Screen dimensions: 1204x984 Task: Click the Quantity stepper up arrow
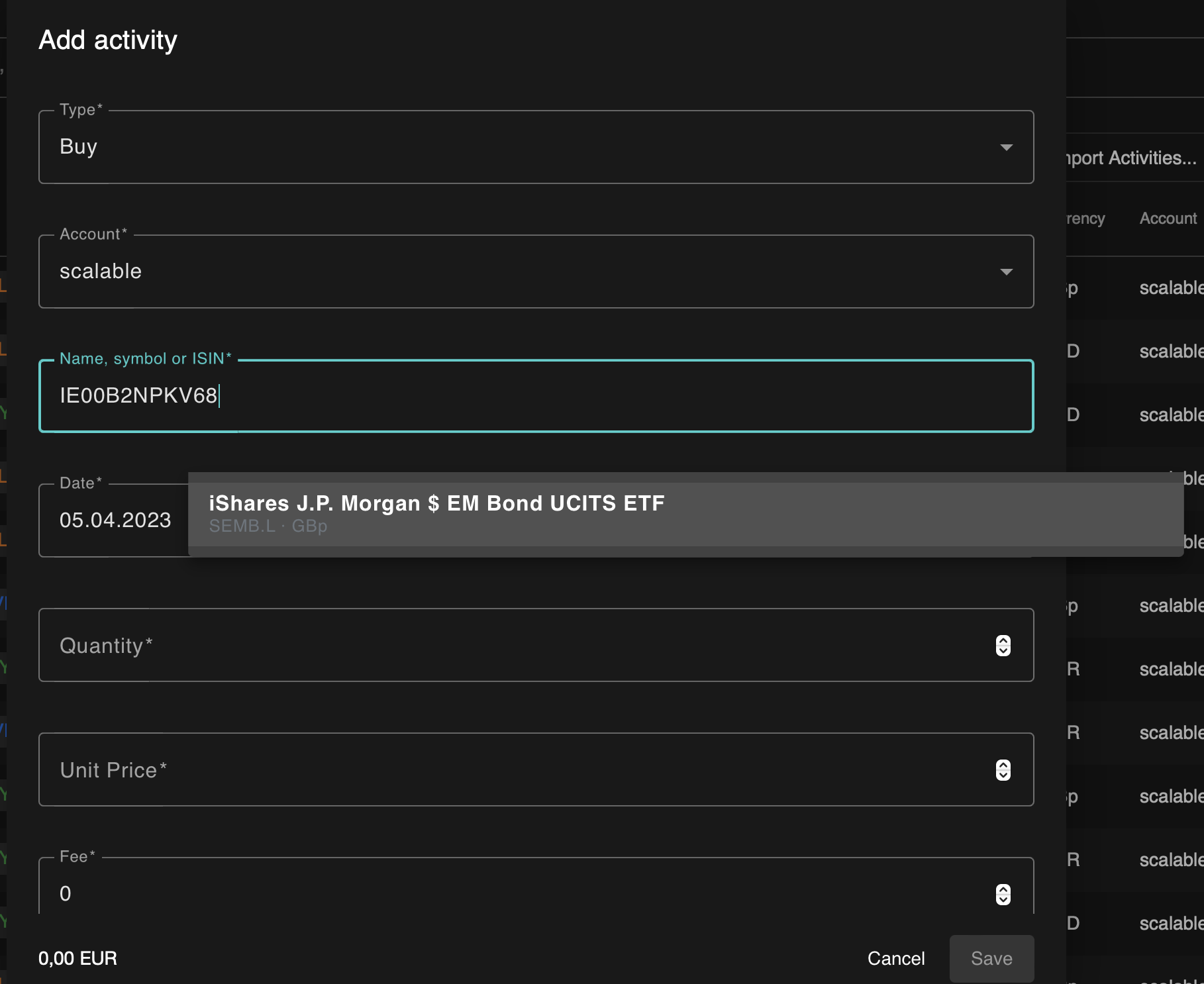click(1003, 640)
